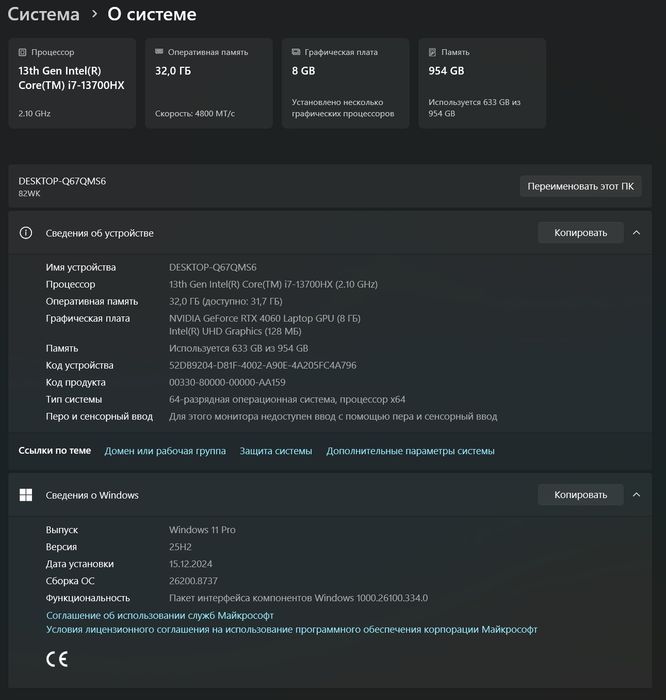Click the RAM icon in the Оперативная память card
The width and height of the screenshot is (666, 700).
click(x=159, y=52)
